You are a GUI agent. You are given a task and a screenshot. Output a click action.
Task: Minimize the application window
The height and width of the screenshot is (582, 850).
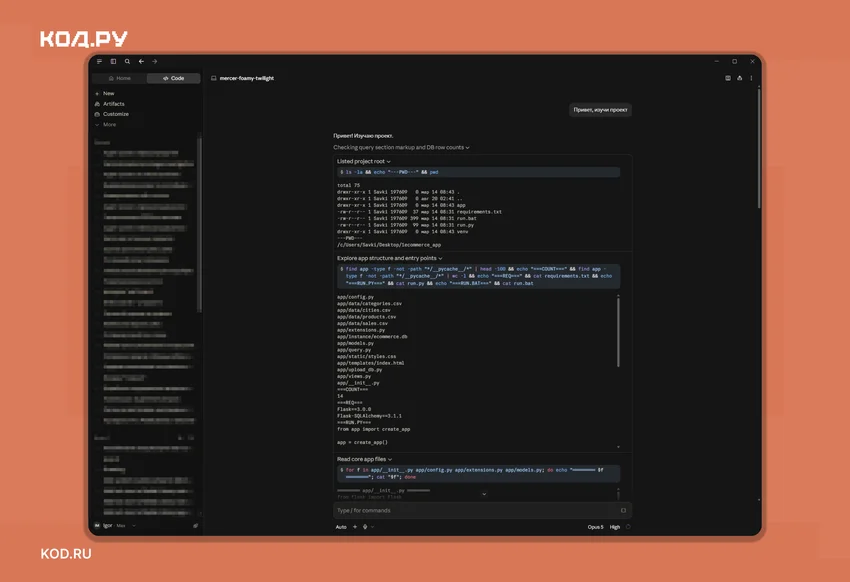(717, 62)
